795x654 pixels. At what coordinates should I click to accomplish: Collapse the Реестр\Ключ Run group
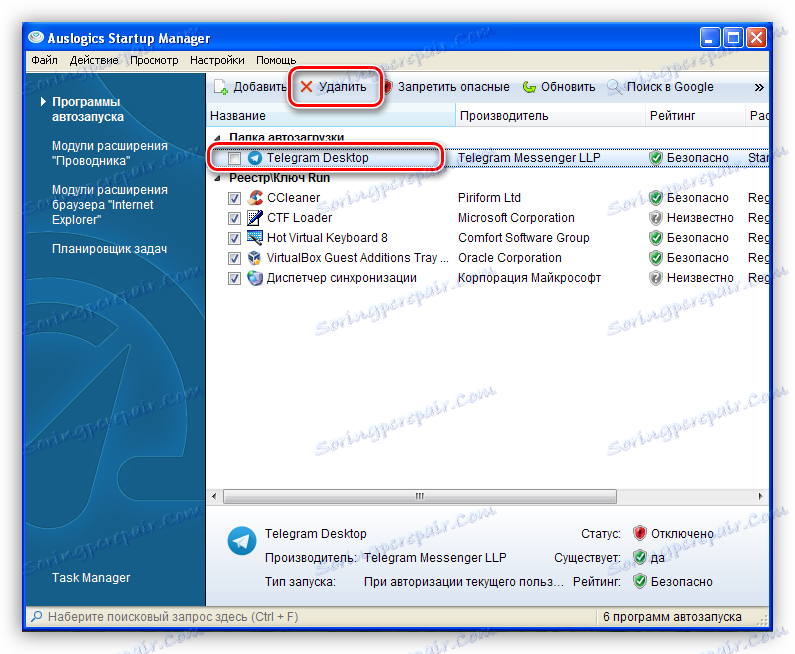(218, 178)
